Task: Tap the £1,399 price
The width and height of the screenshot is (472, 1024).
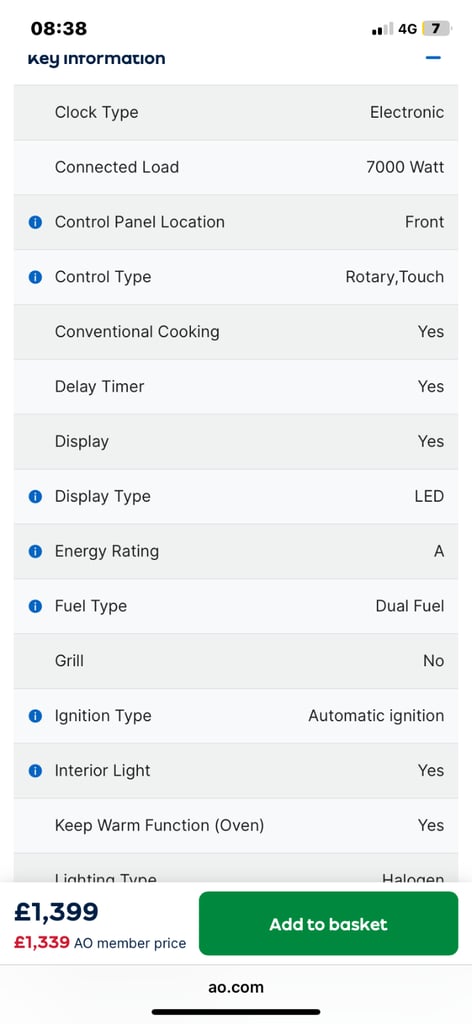Action: click(56, 912)
